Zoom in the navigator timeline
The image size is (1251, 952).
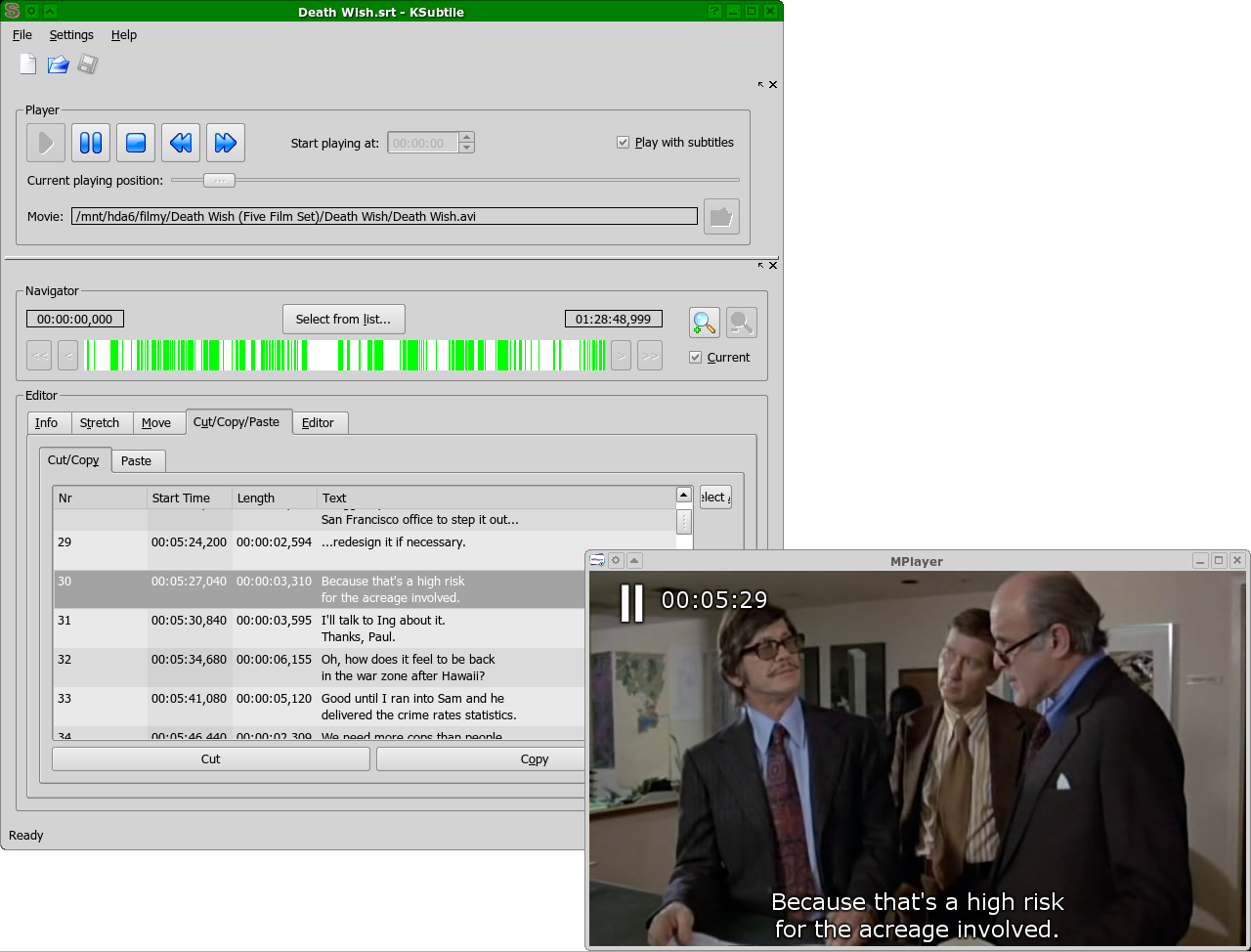tap(705, 323)
